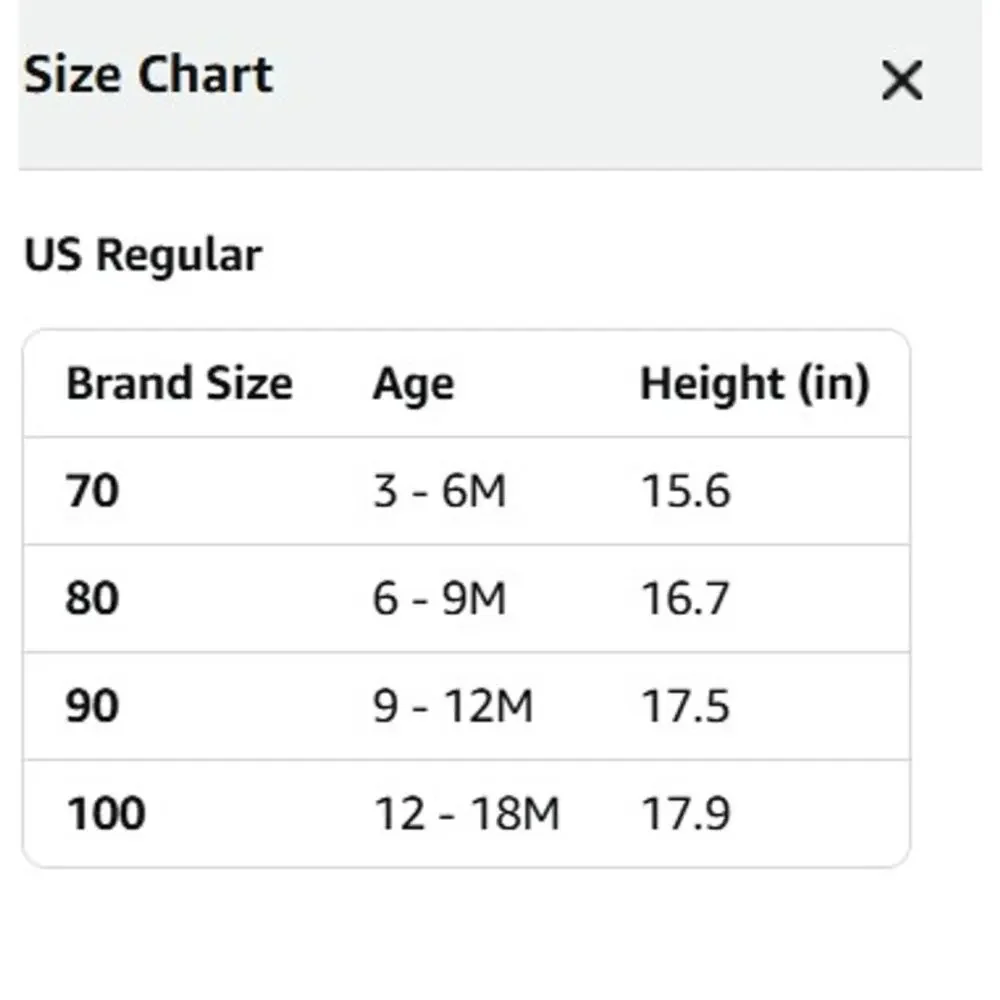The image size is (1000, 1000).
Task: Click the 6 - 9M age cell
Action: click(439, 598)
